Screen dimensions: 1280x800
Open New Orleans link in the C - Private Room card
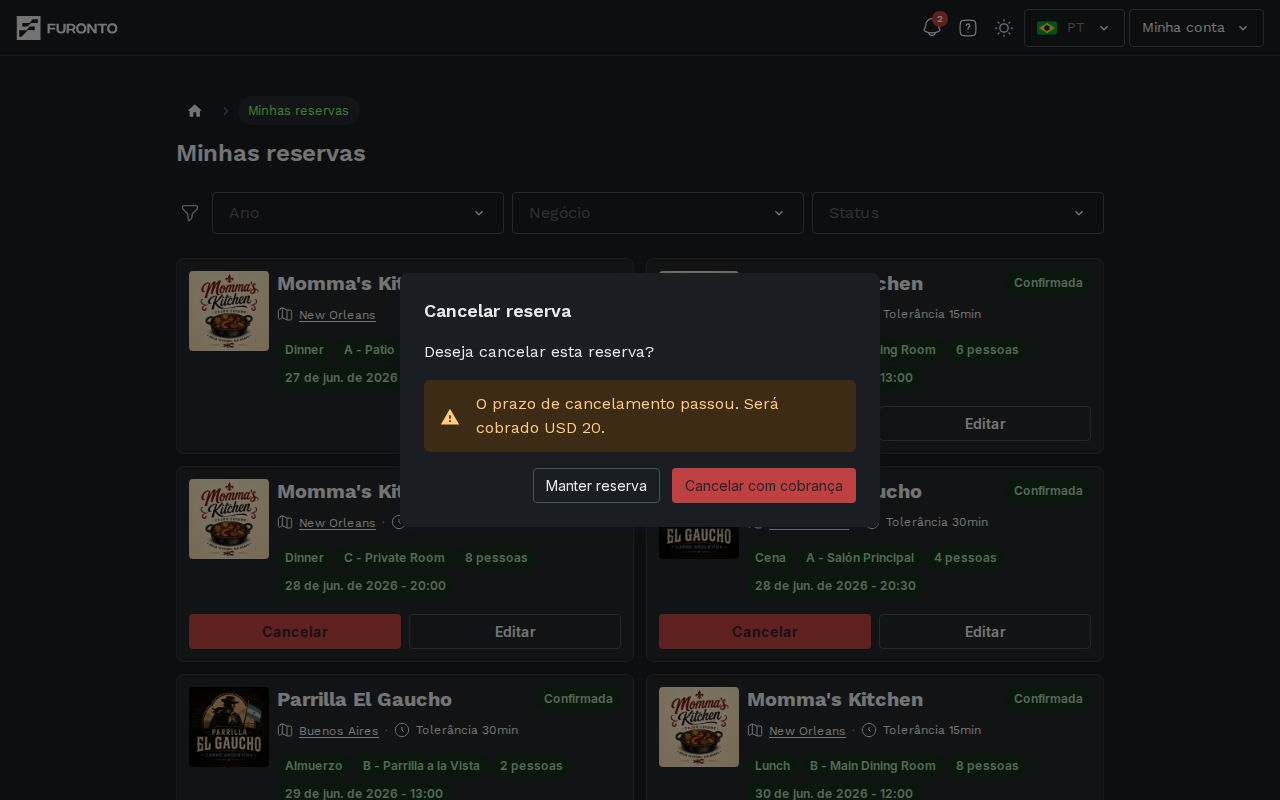pos(337,523)
